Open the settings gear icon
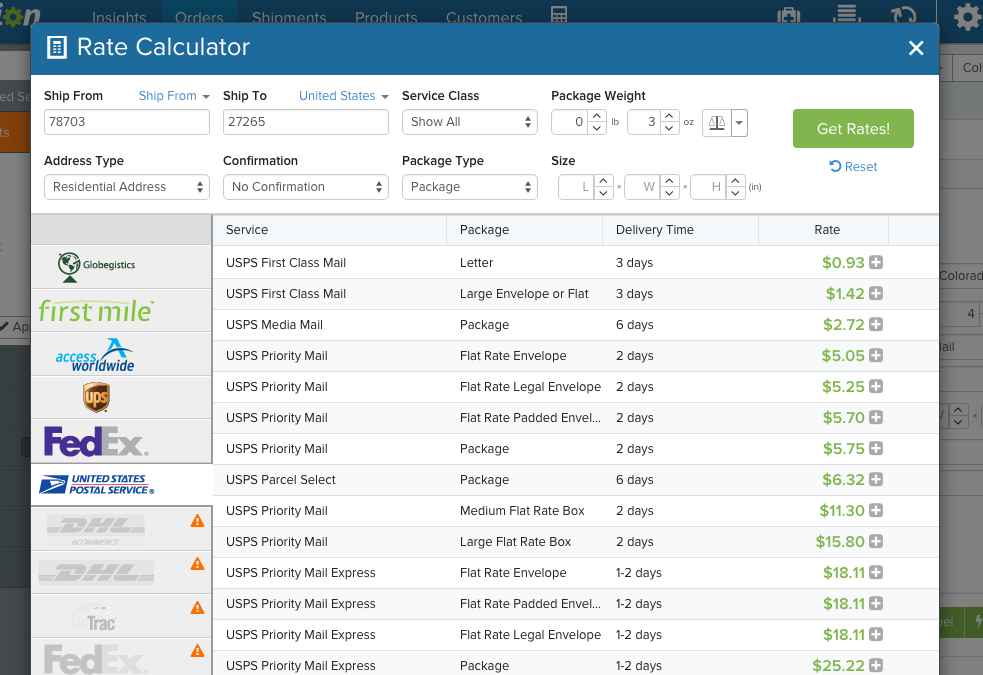Image resolution: width=983 pixels, height=675 pixels. (x=966, y=17)
